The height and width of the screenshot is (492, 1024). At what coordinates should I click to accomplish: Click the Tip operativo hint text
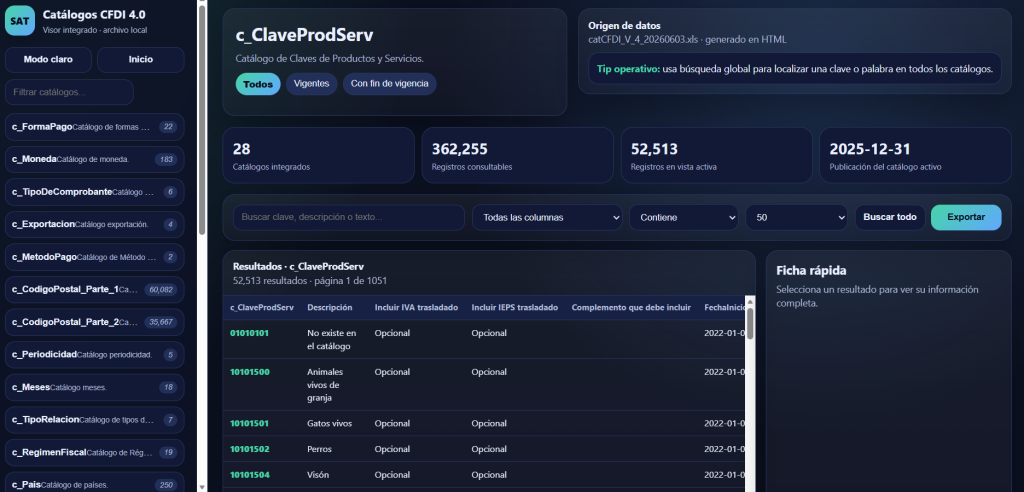tap(795, 69)
